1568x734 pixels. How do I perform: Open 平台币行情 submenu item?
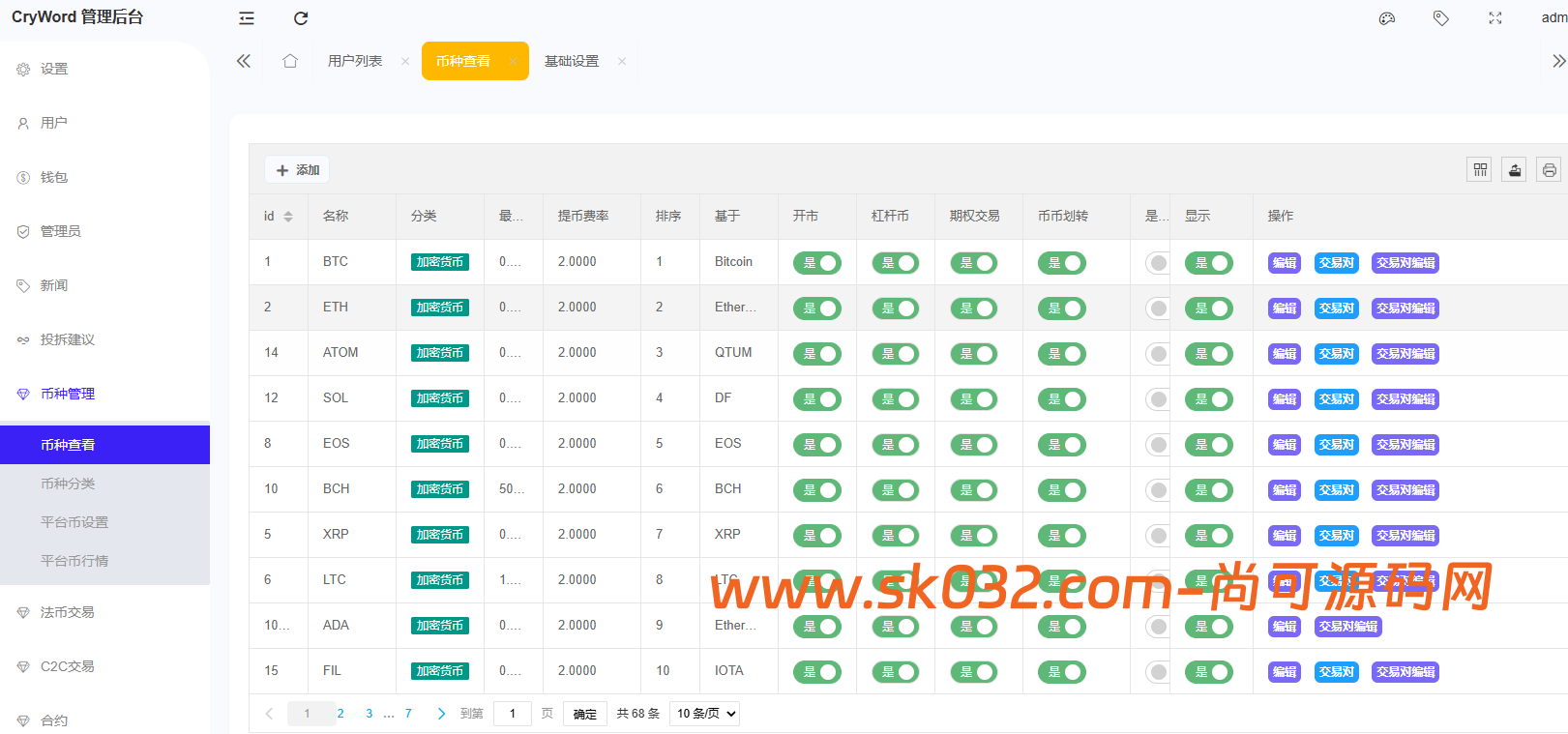(x=74, y=561)
